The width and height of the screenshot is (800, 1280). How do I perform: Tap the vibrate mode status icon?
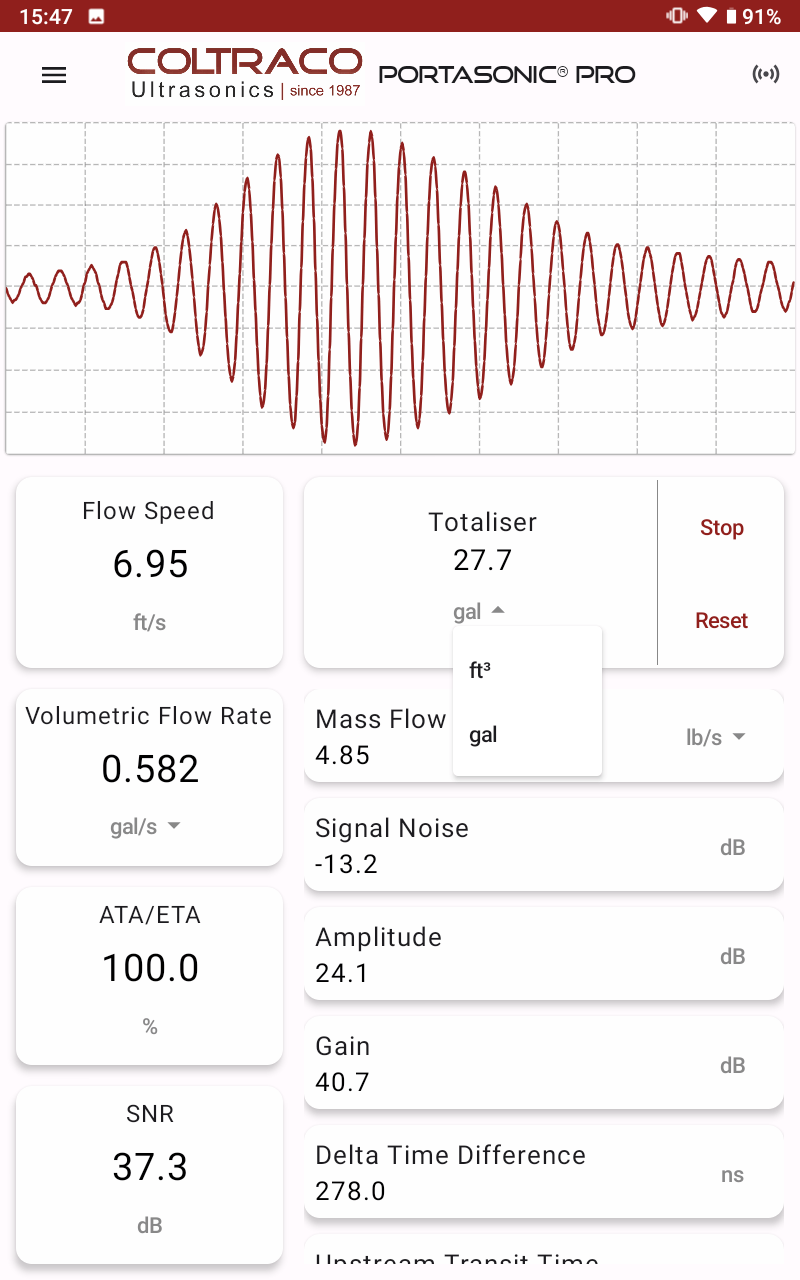point(677,16)
